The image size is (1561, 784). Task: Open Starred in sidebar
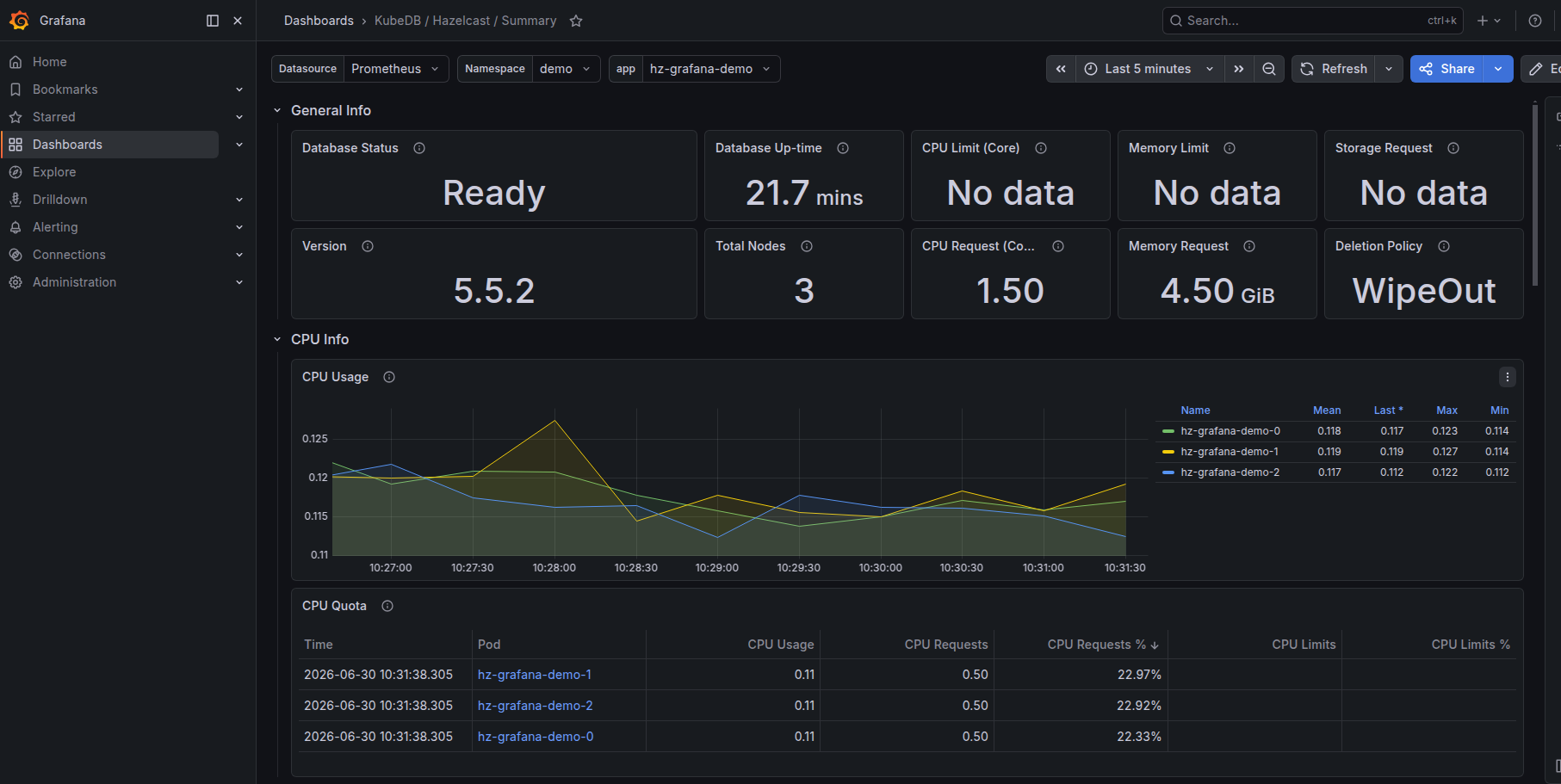[x=53, y=117]
